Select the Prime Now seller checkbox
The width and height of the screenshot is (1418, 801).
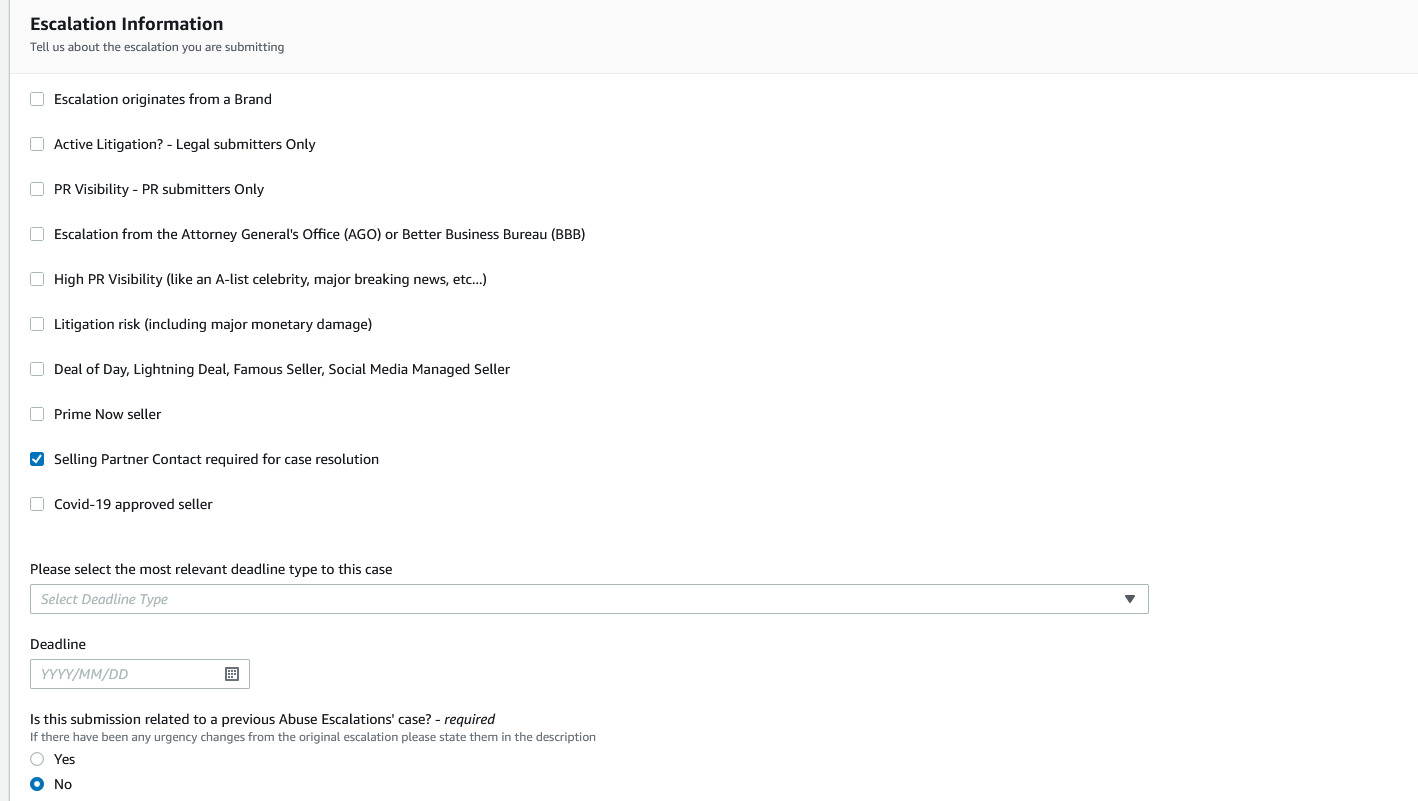coord(37,414)
